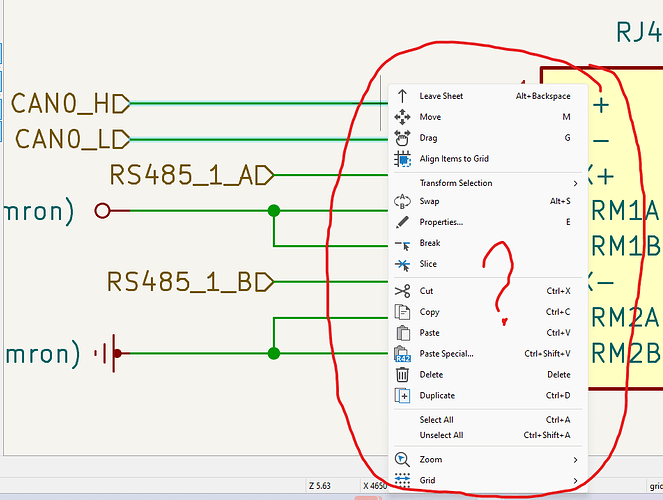This screenshot has height=500, width=663.
Task: Expand the Grid submenu arrow
Action: click(x=575, y=481)
